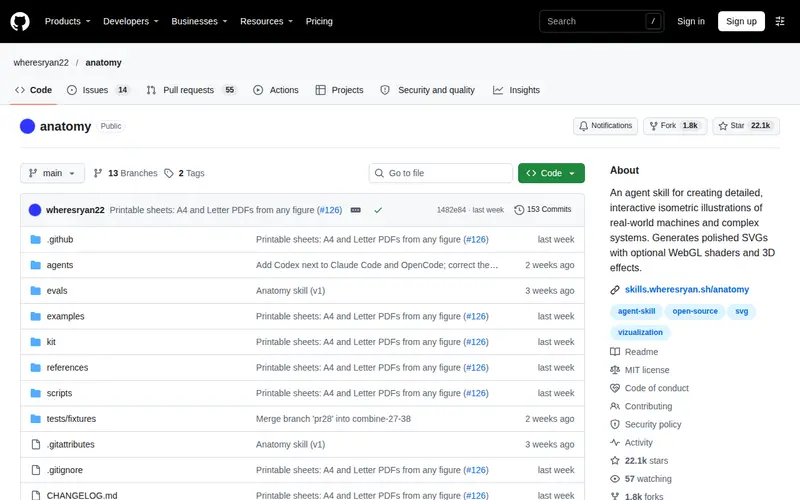
Task: Click the open-source topic tag
Action: tap(695, 311)
